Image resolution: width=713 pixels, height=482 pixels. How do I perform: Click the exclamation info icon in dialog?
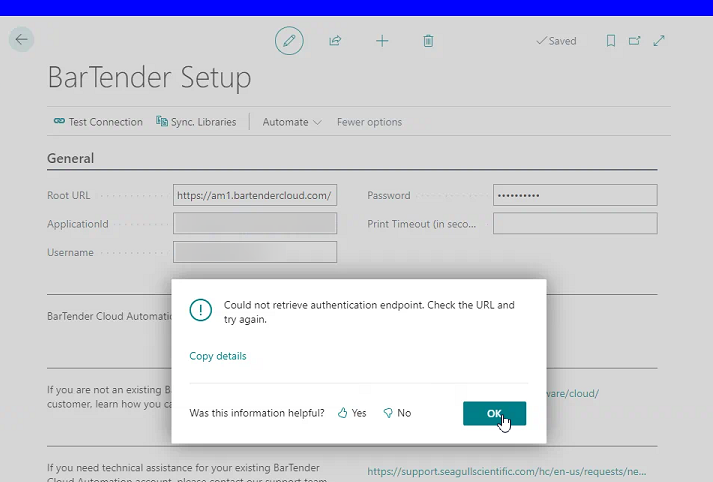(201, 310)
